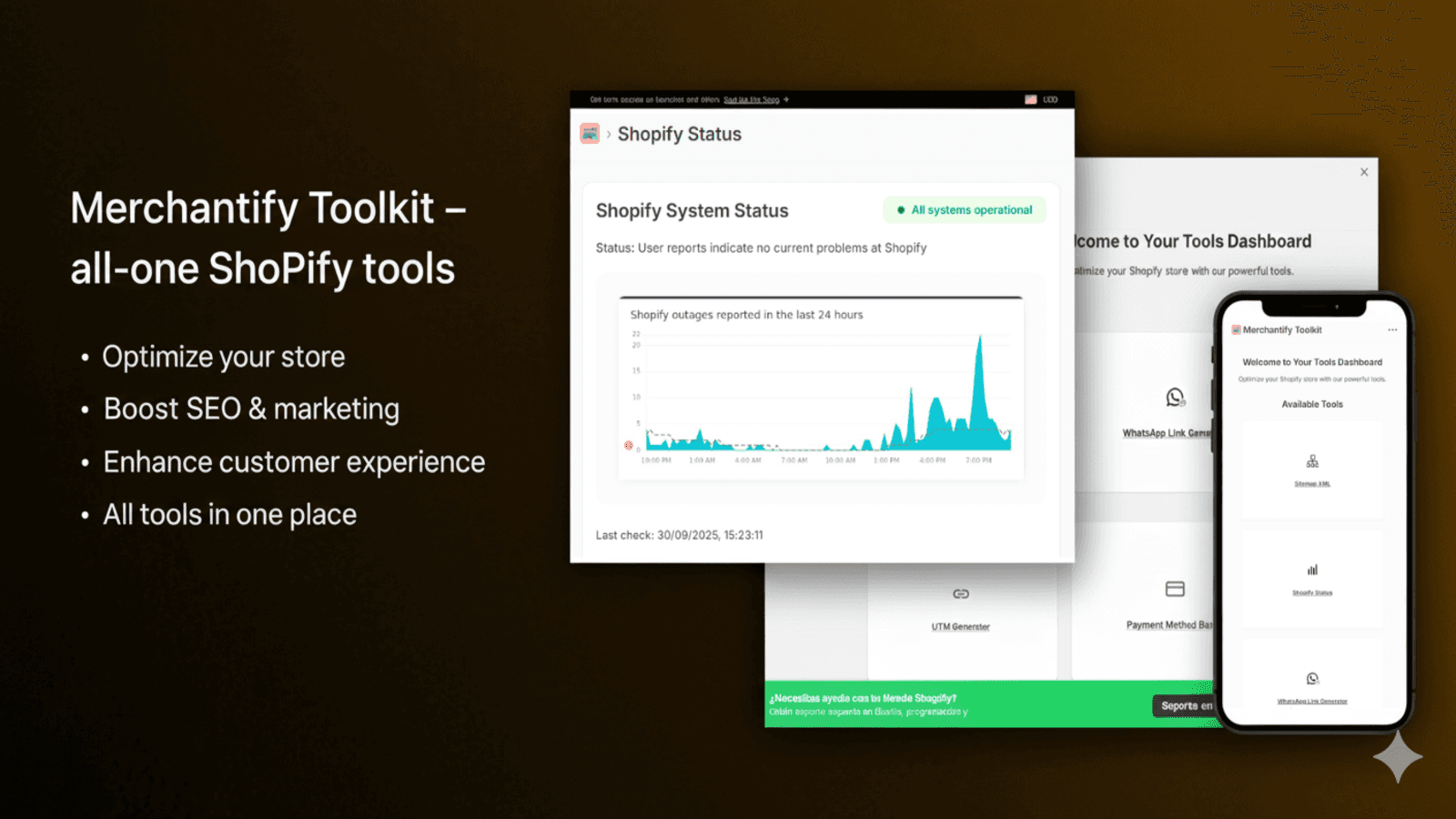Open the Available Tools section on phone

click(x=1311, y=404)
